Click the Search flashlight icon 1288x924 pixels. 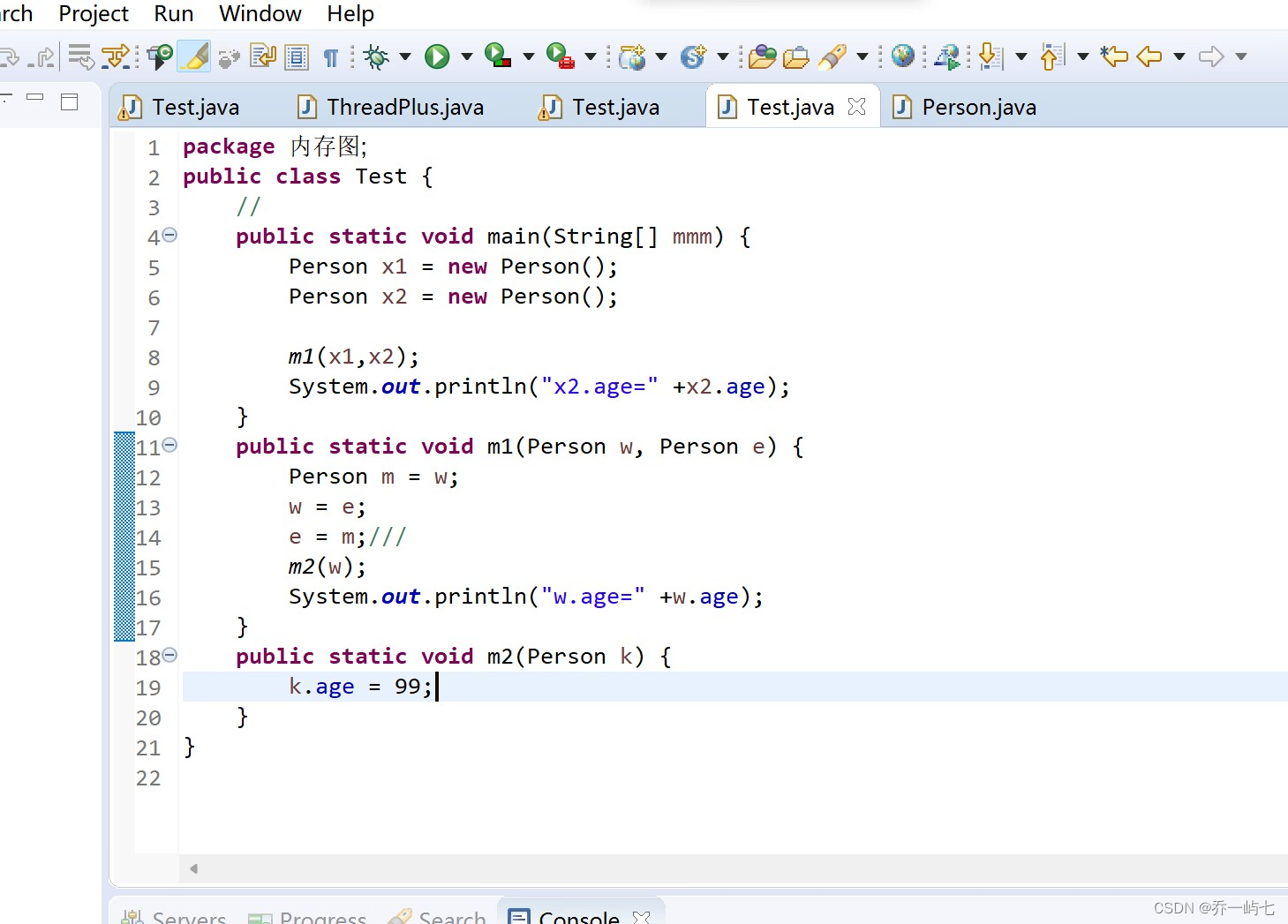pyautogui.click(x=833, y=56)
